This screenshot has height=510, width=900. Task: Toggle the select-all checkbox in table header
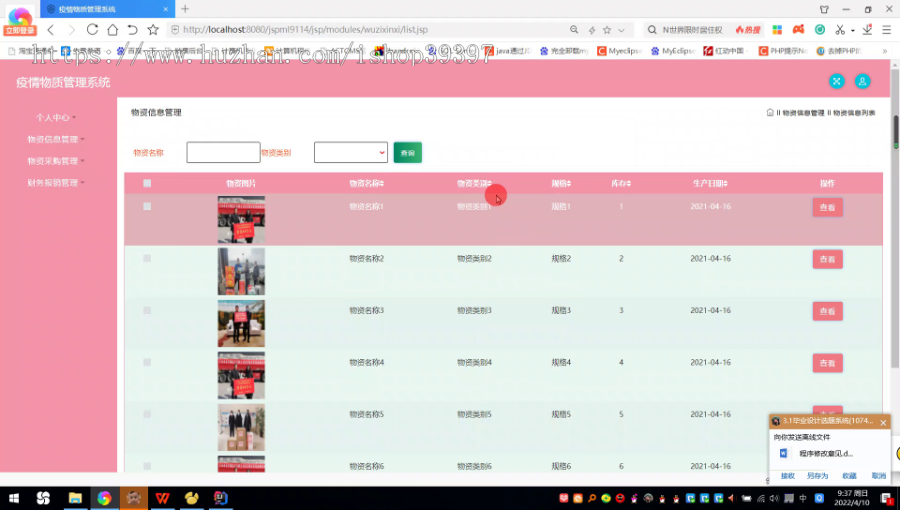click(x=147, y=183)
